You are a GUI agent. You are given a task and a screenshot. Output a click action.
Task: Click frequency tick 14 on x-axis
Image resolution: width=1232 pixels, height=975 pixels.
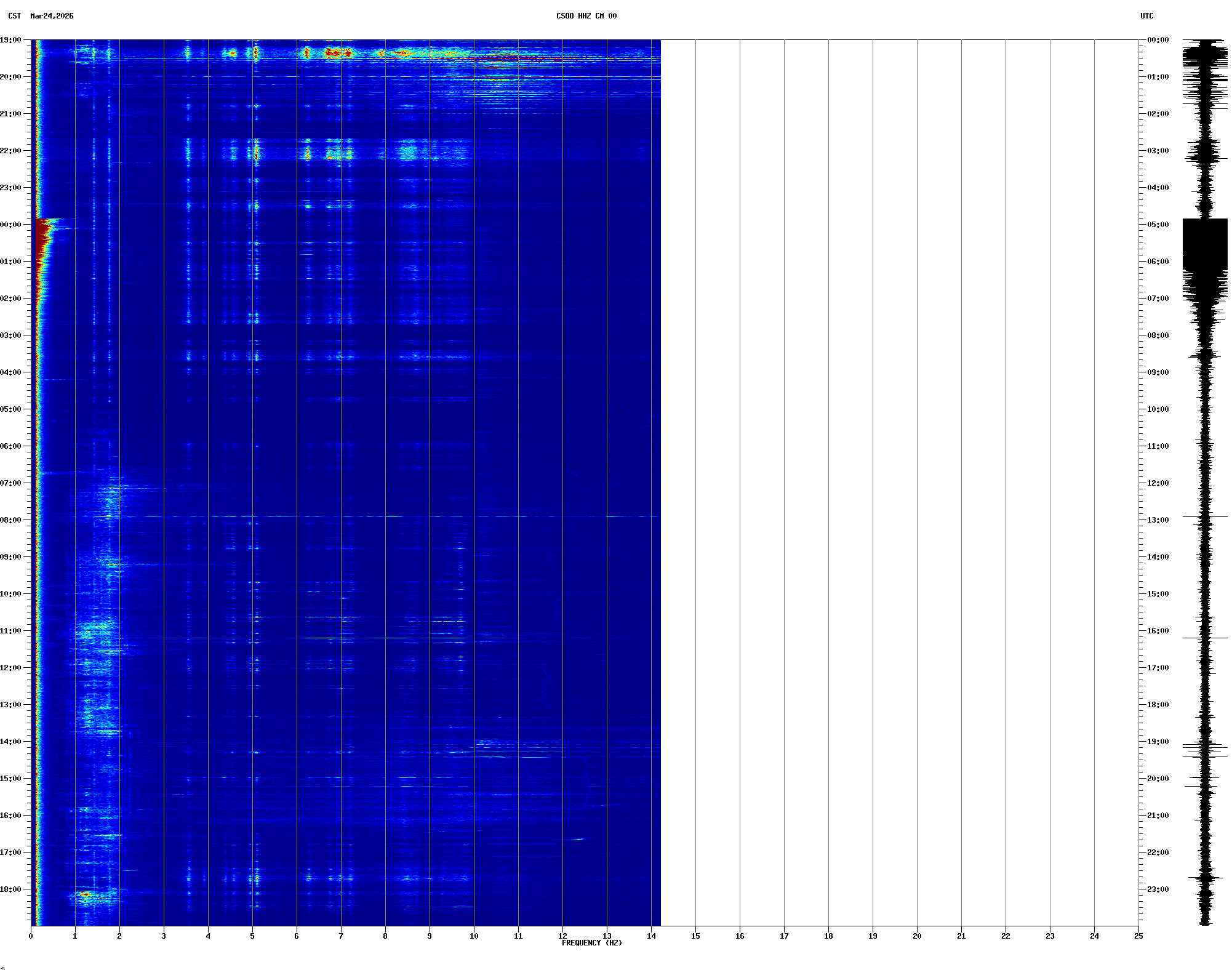tap(651, 936)
